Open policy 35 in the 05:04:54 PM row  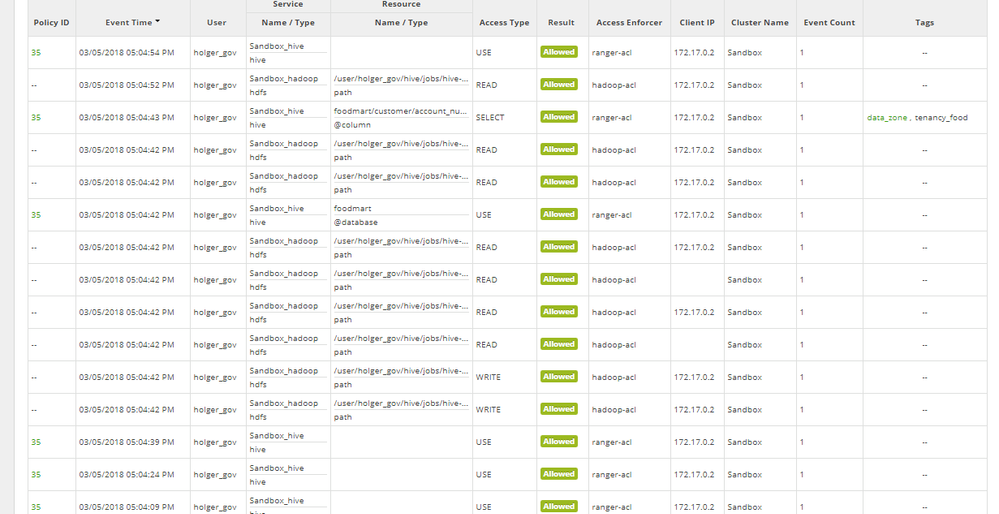36,53
